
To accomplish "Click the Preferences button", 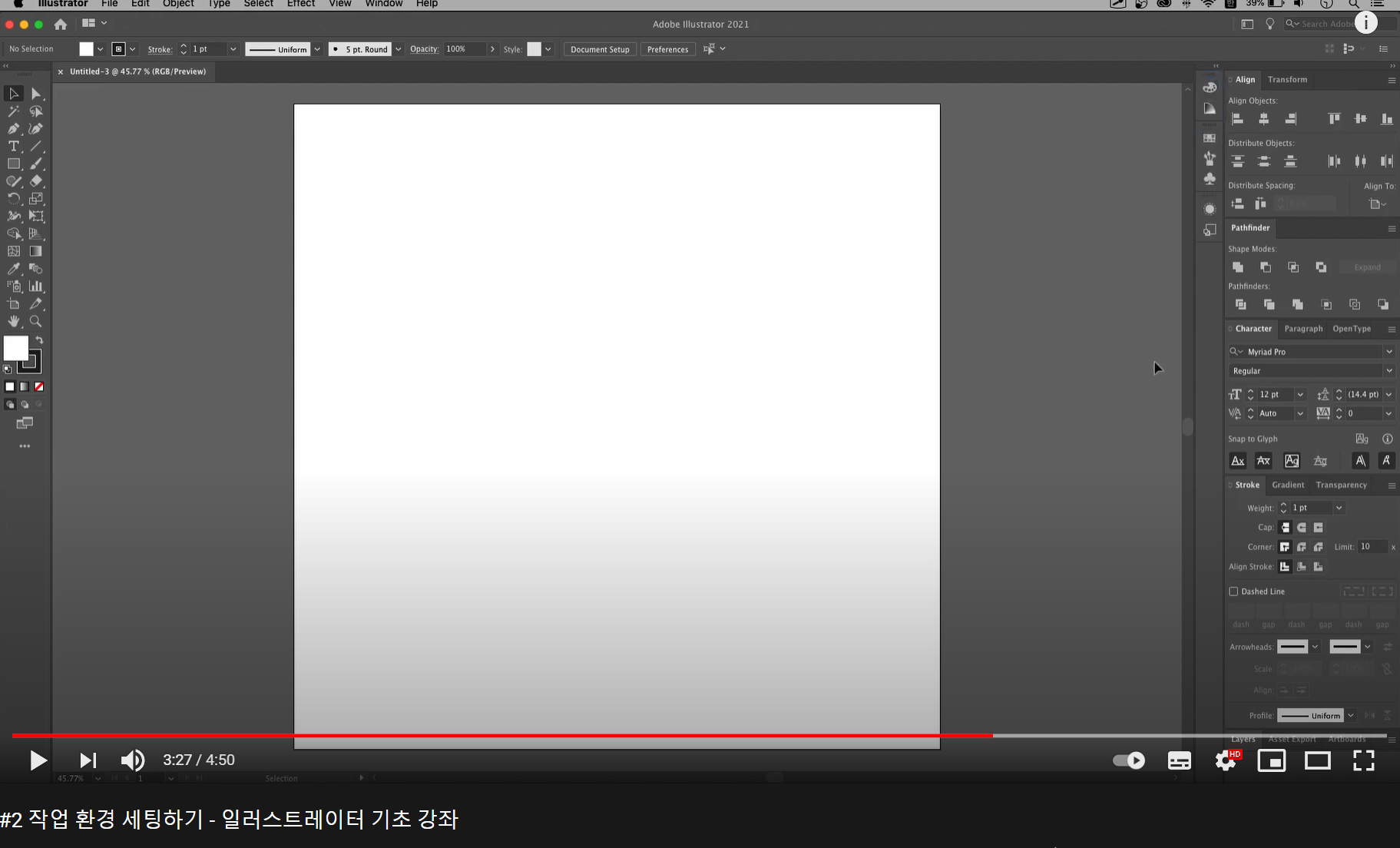I will (667, 49).
